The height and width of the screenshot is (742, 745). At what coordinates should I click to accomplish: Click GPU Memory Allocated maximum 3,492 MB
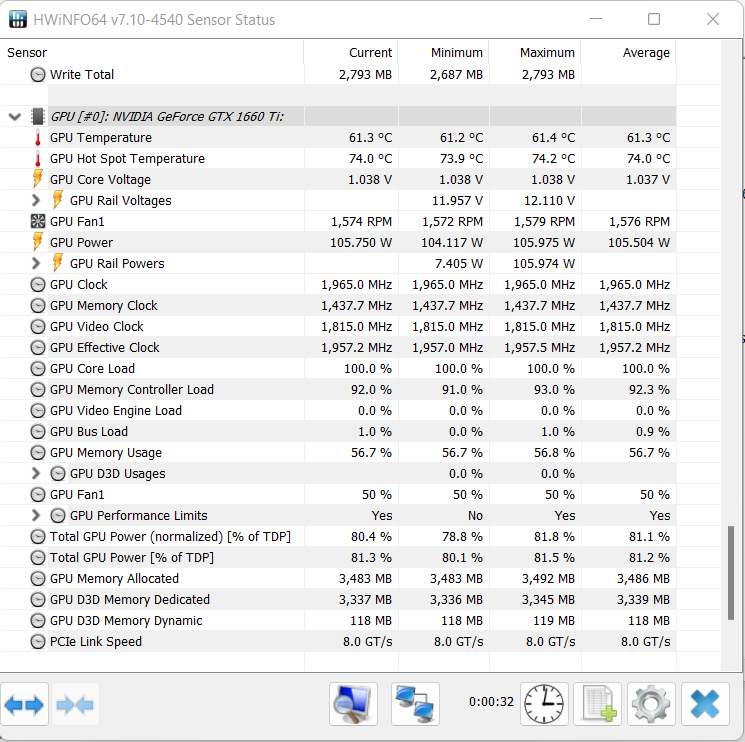point(548,579)
